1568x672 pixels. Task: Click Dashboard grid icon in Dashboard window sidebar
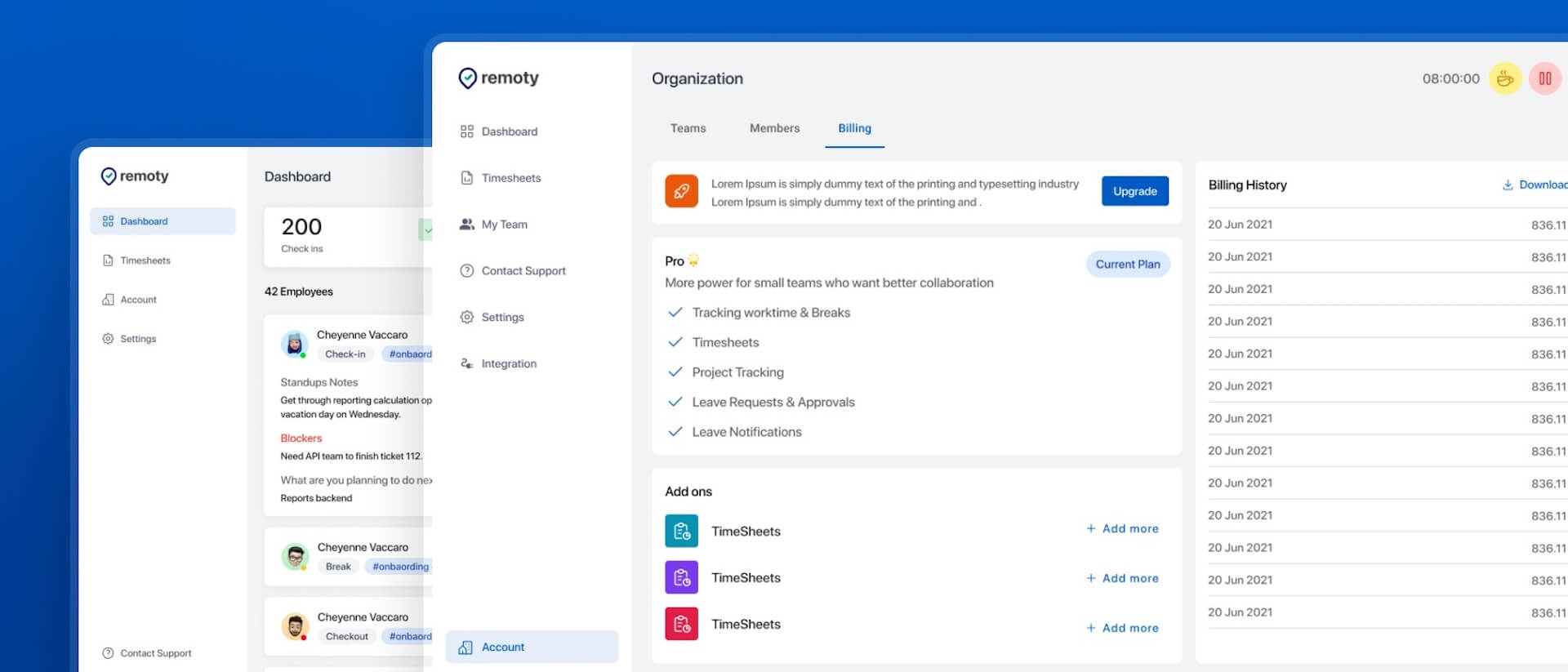(x=108, y=221)
